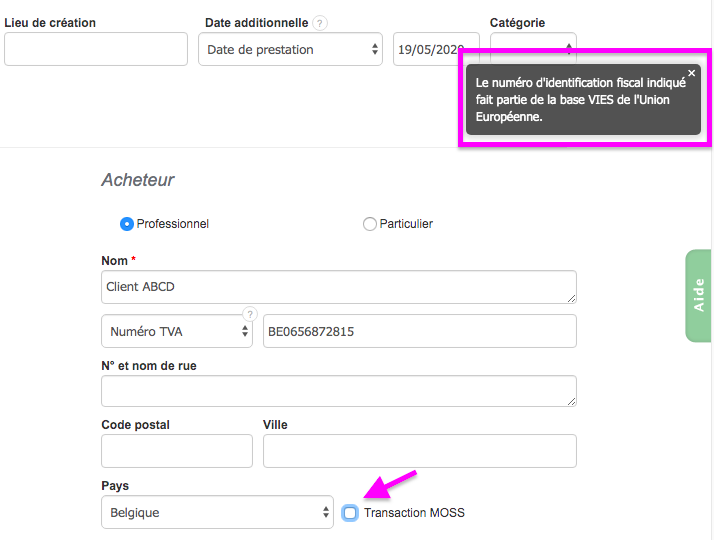Click the Nom field resize handle

click(x=571, y=298)
